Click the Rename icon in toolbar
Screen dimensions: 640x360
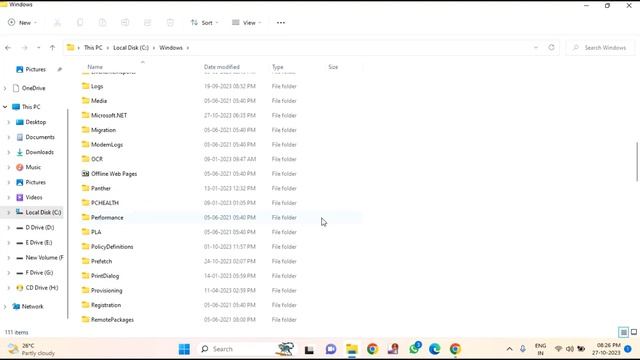click(x=125, y=23)
